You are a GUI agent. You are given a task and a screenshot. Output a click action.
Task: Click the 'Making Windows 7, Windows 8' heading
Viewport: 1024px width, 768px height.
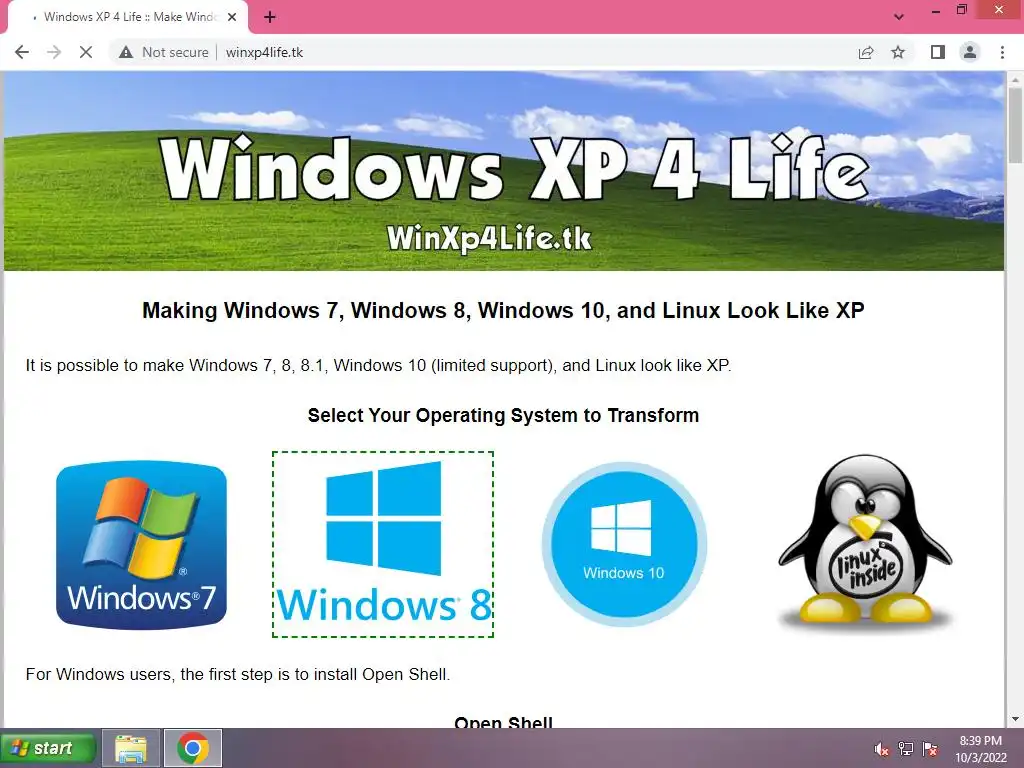click(504, 310)
